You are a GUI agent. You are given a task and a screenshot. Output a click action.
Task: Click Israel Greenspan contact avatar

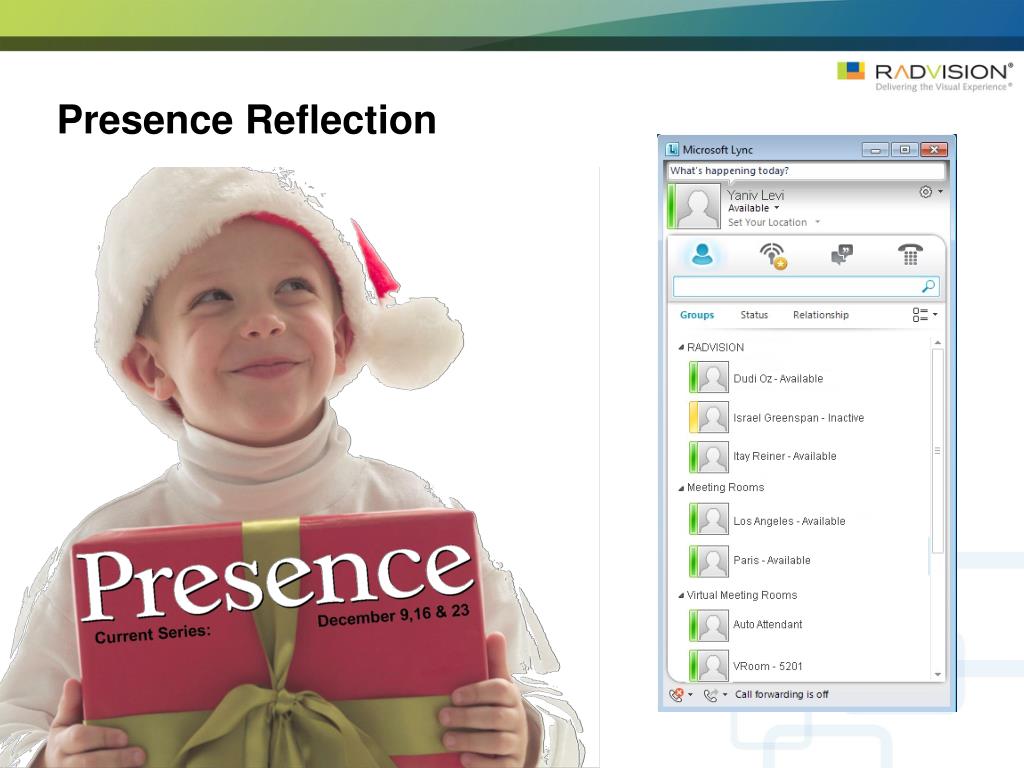(712, 417)
